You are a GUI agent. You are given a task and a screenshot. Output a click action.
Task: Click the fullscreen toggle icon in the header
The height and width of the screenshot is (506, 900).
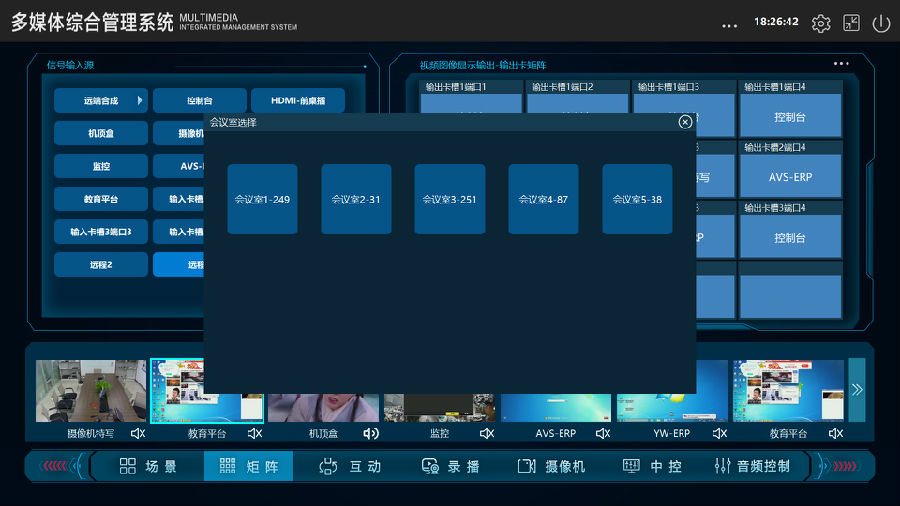click(851, 23)
